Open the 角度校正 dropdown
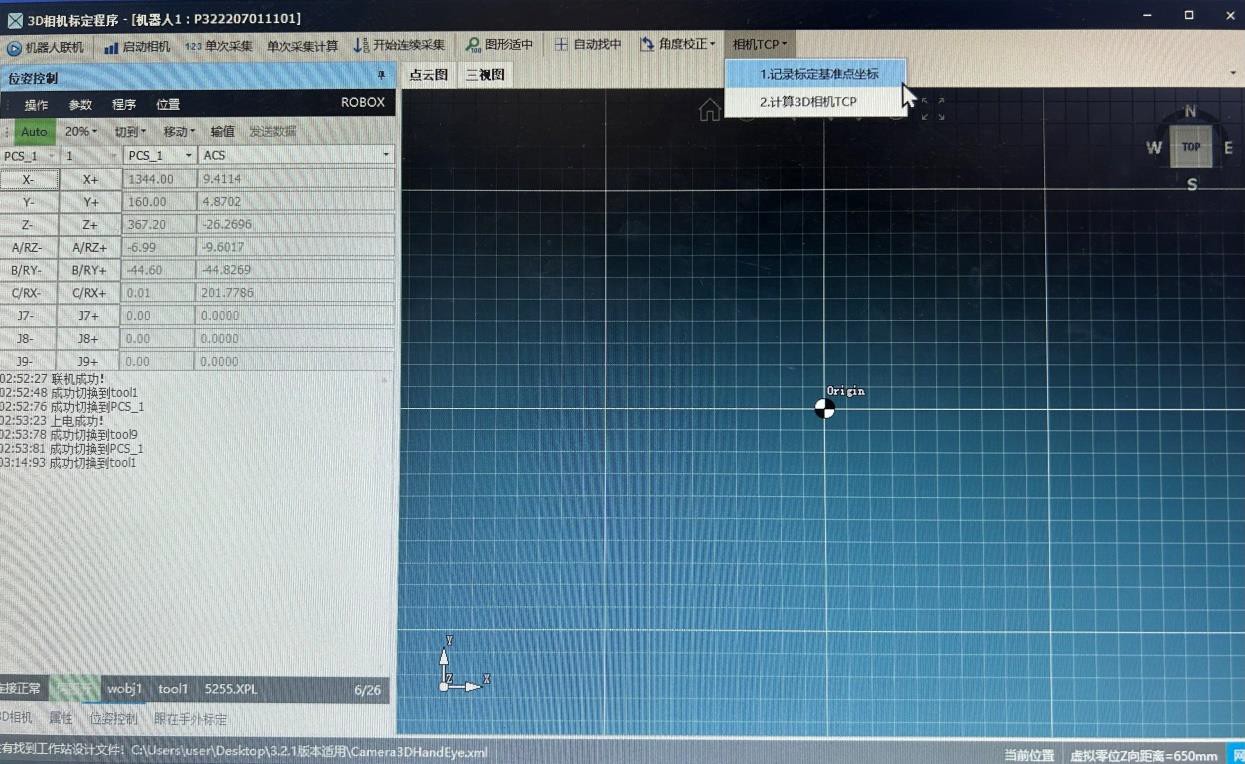Screen dimensions: 1245x764 677,44
